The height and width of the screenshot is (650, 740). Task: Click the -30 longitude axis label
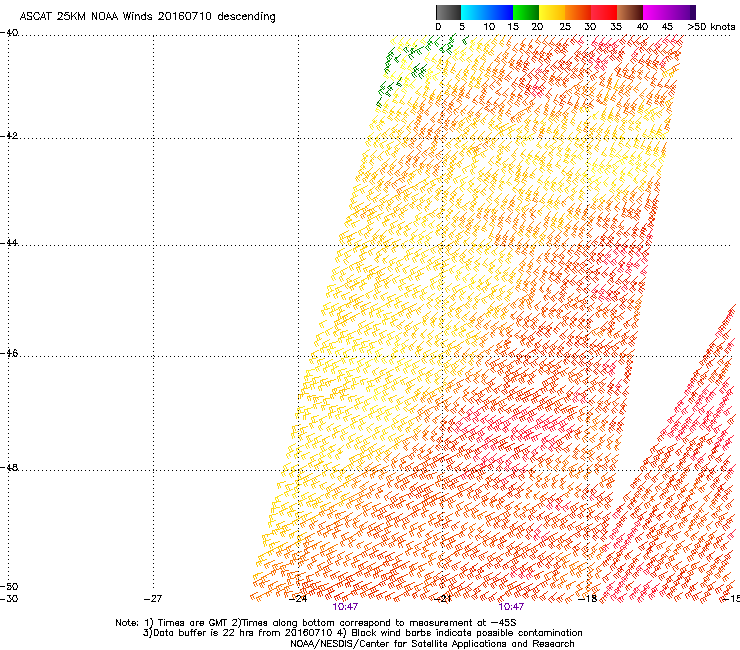9,599
